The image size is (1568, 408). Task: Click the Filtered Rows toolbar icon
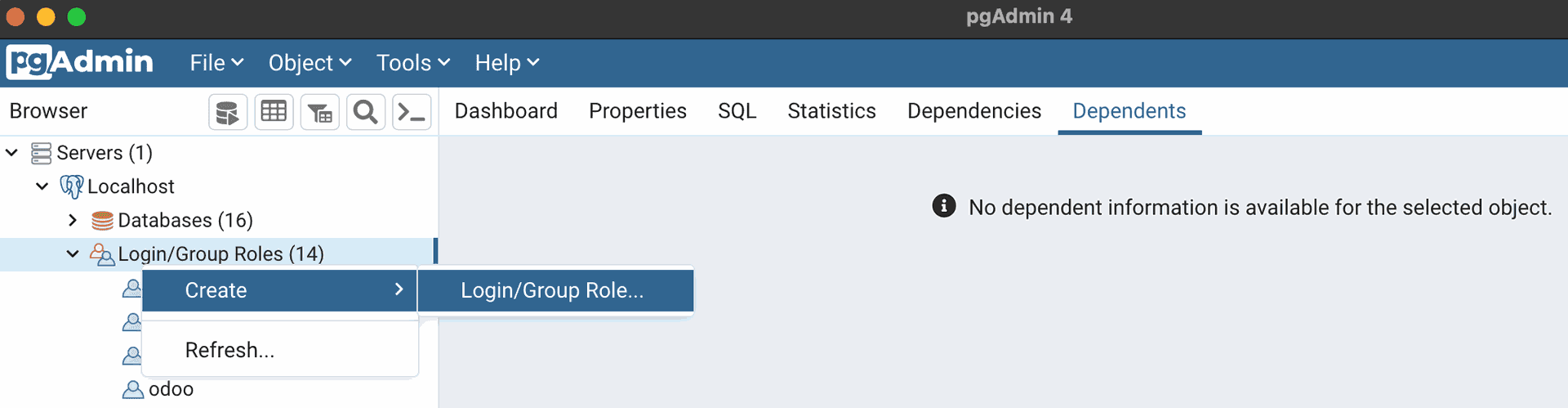coord(320,112)
